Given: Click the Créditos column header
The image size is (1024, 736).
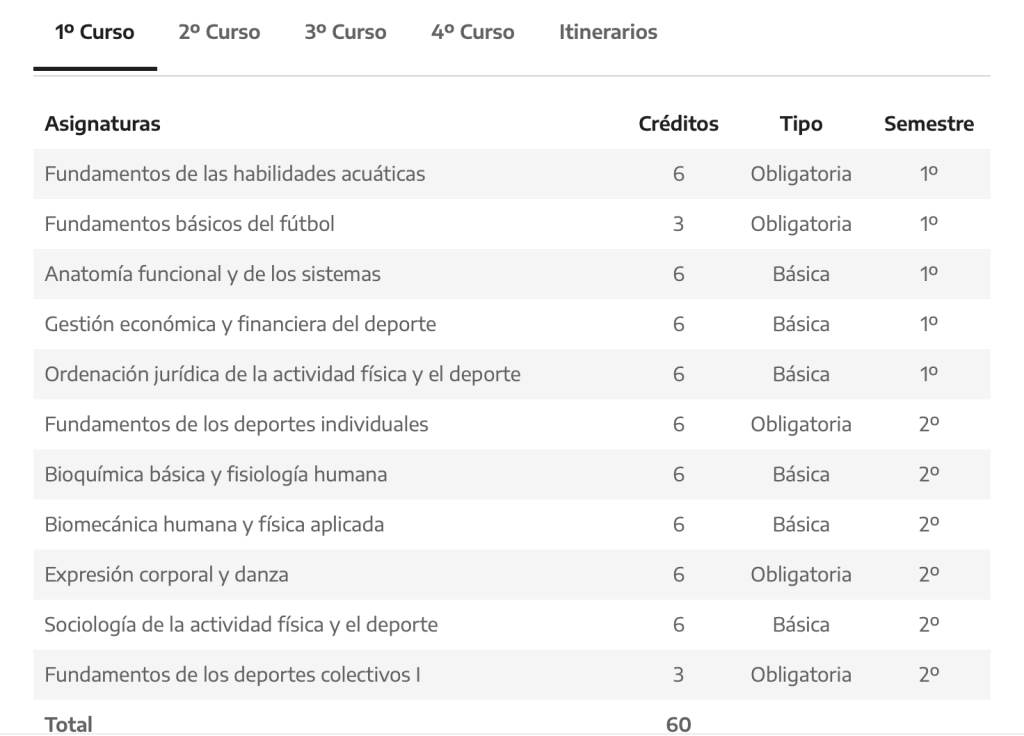Looking at the screenshot, I should [x=679, y=123].
